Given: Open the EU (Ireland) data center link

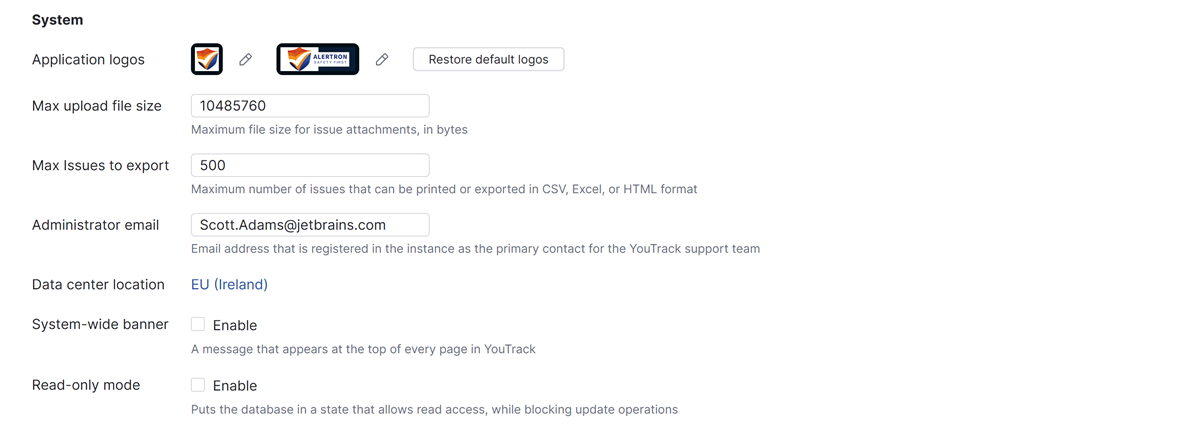Looking at the screenshot, I should (x=229, y=285).
